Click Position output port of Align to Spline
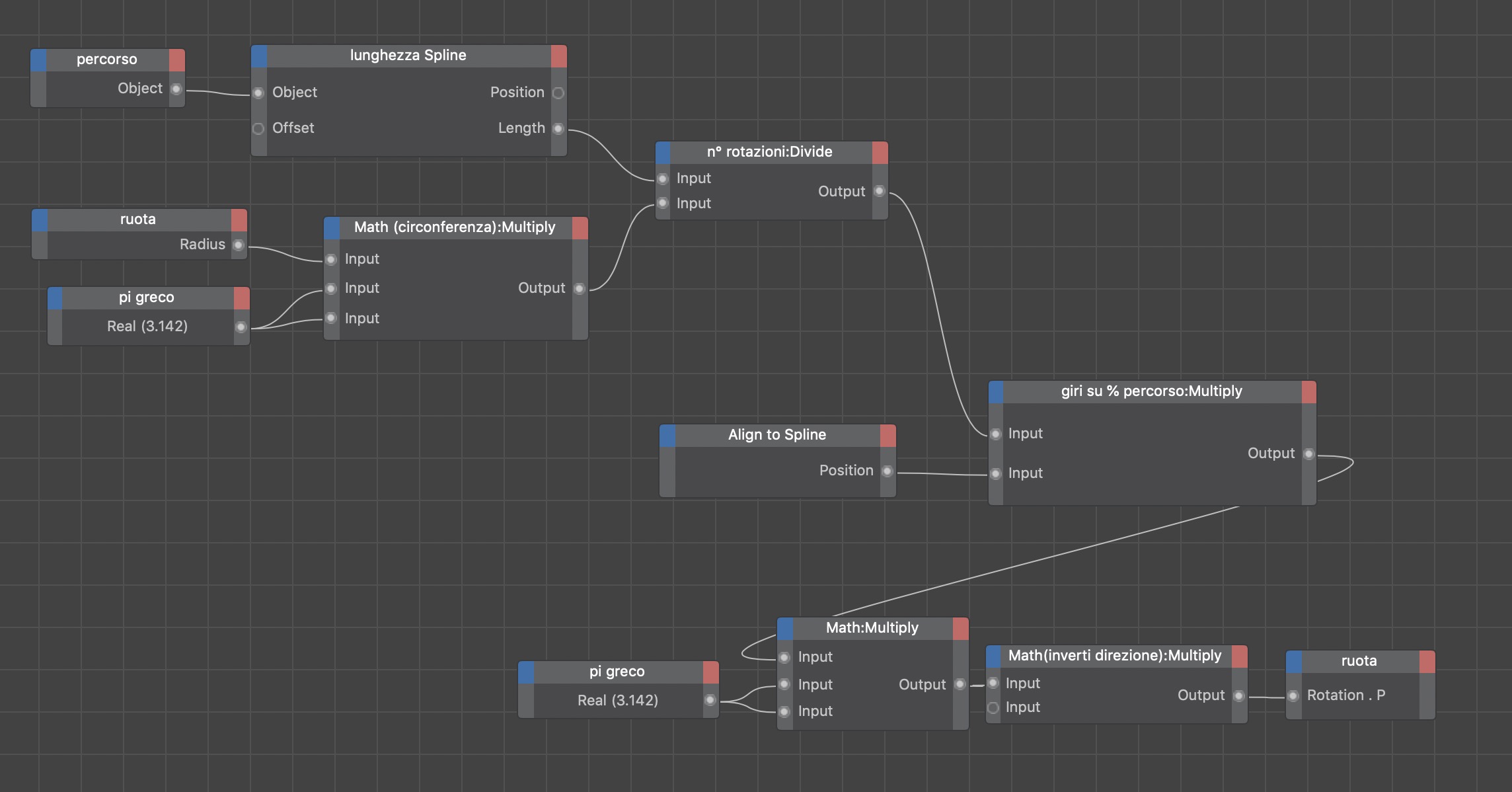 (x=888, y=471)
